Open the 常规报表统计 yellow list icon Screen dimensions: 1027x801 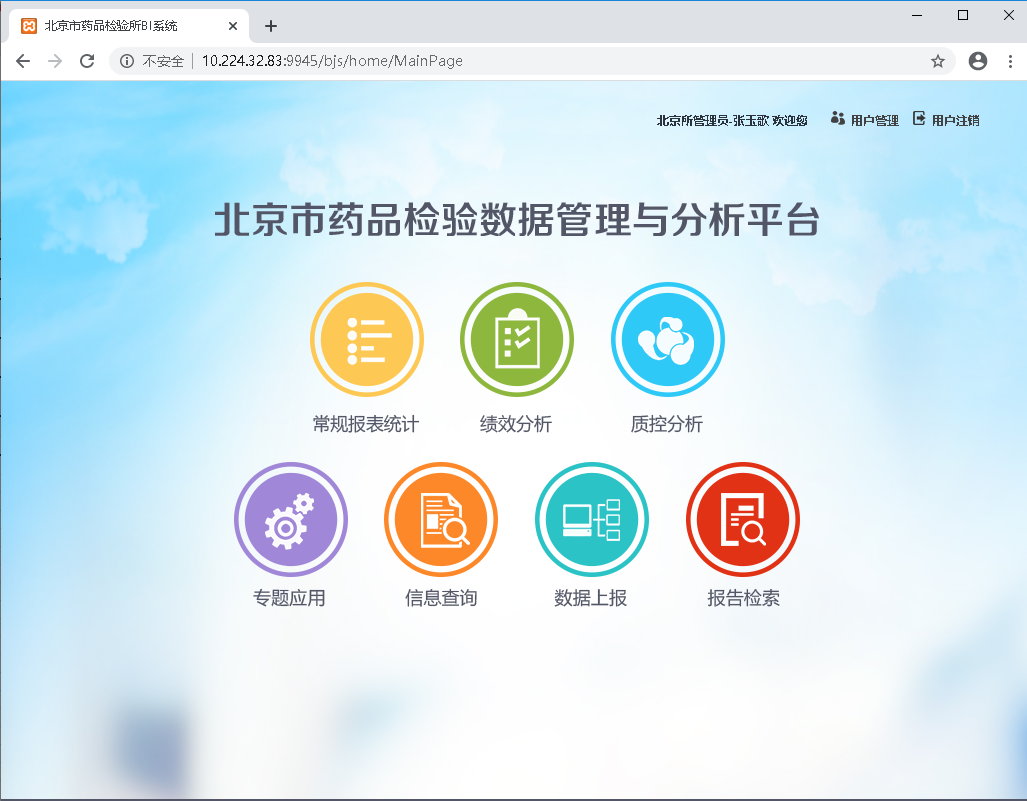(366, 339)
